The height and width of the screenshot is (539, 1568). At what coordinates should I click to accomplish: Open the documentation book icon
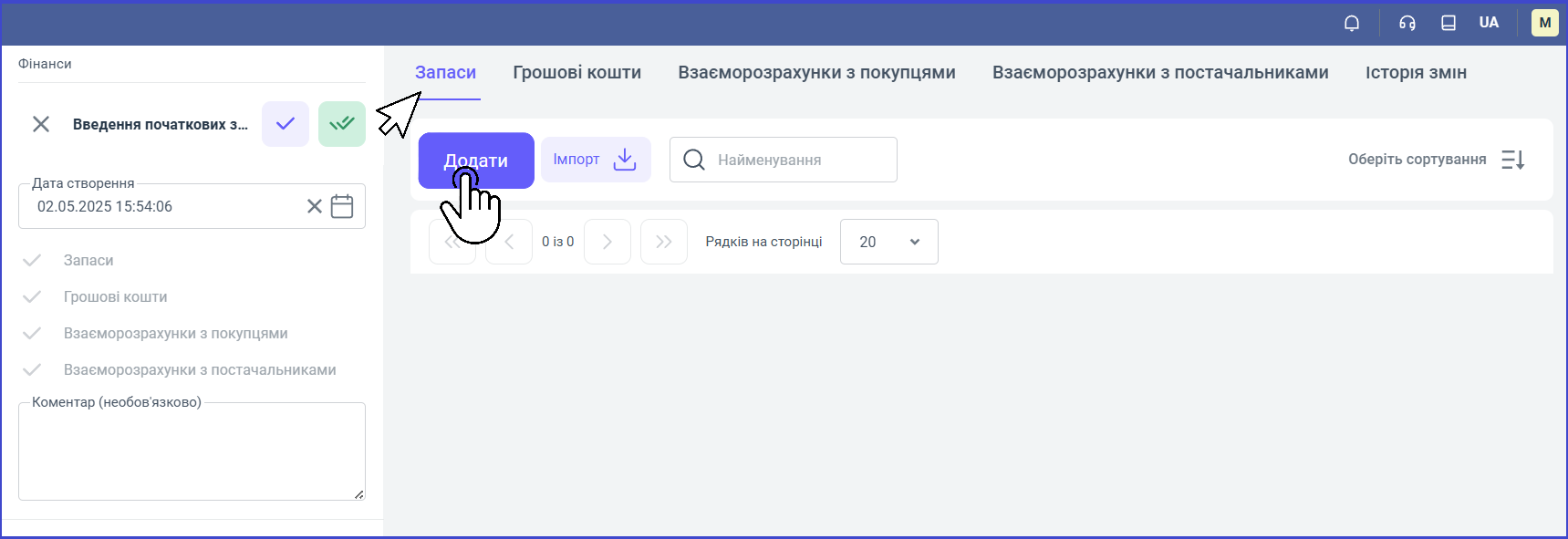pos(1449,23)
